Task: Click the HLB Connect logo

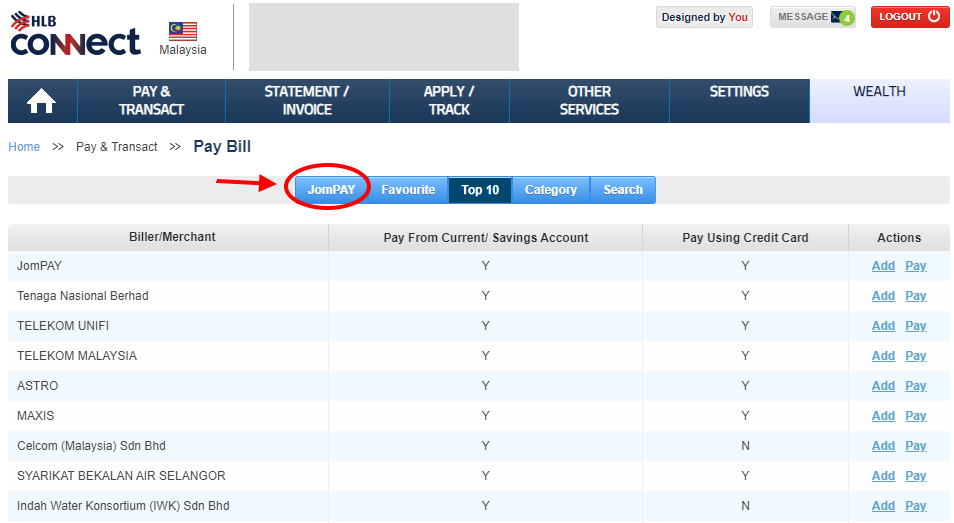Action: pos(75,35)
